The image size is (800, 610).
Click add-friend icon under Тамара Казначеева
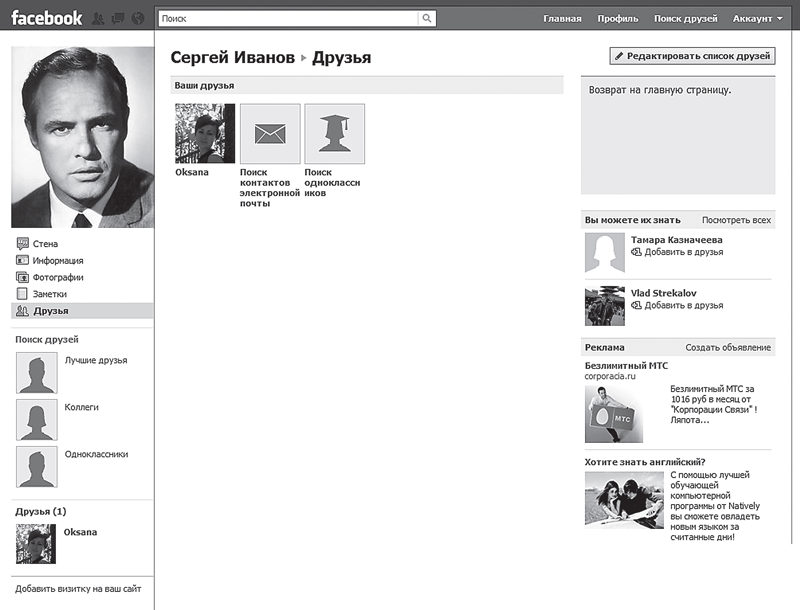pos(636,251)
